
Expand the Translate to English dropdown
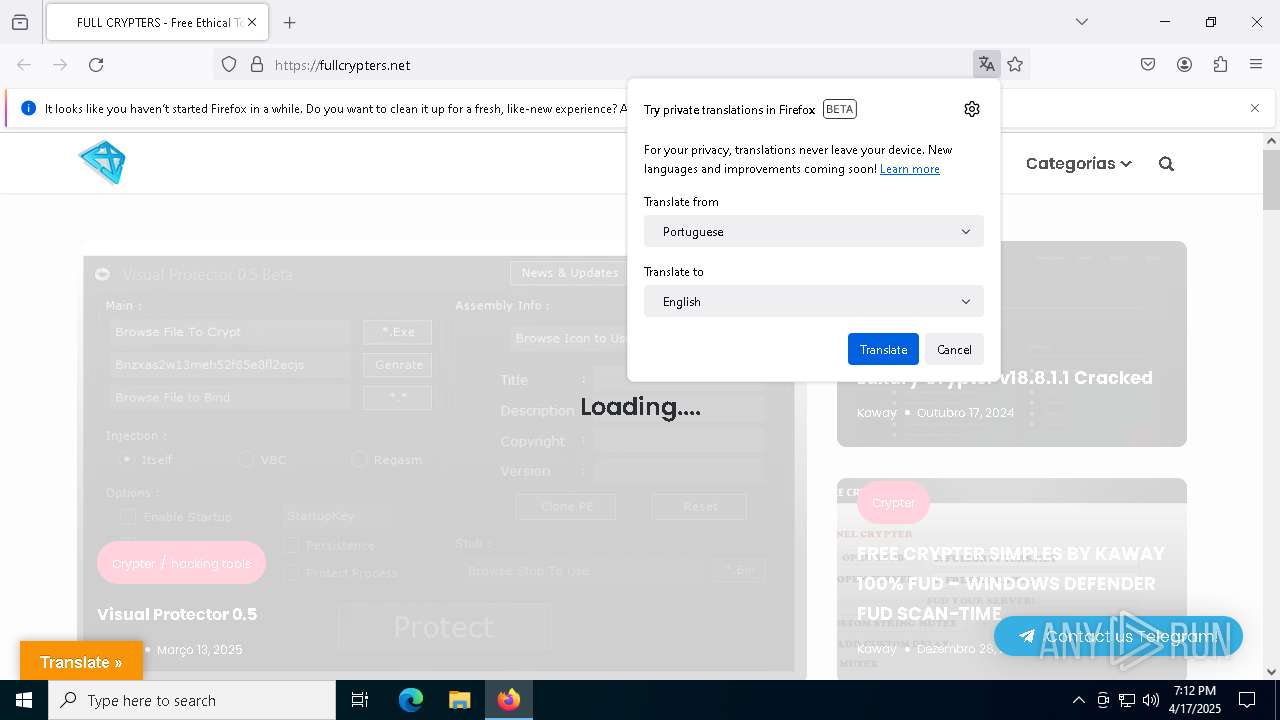(x=814, y=301)
